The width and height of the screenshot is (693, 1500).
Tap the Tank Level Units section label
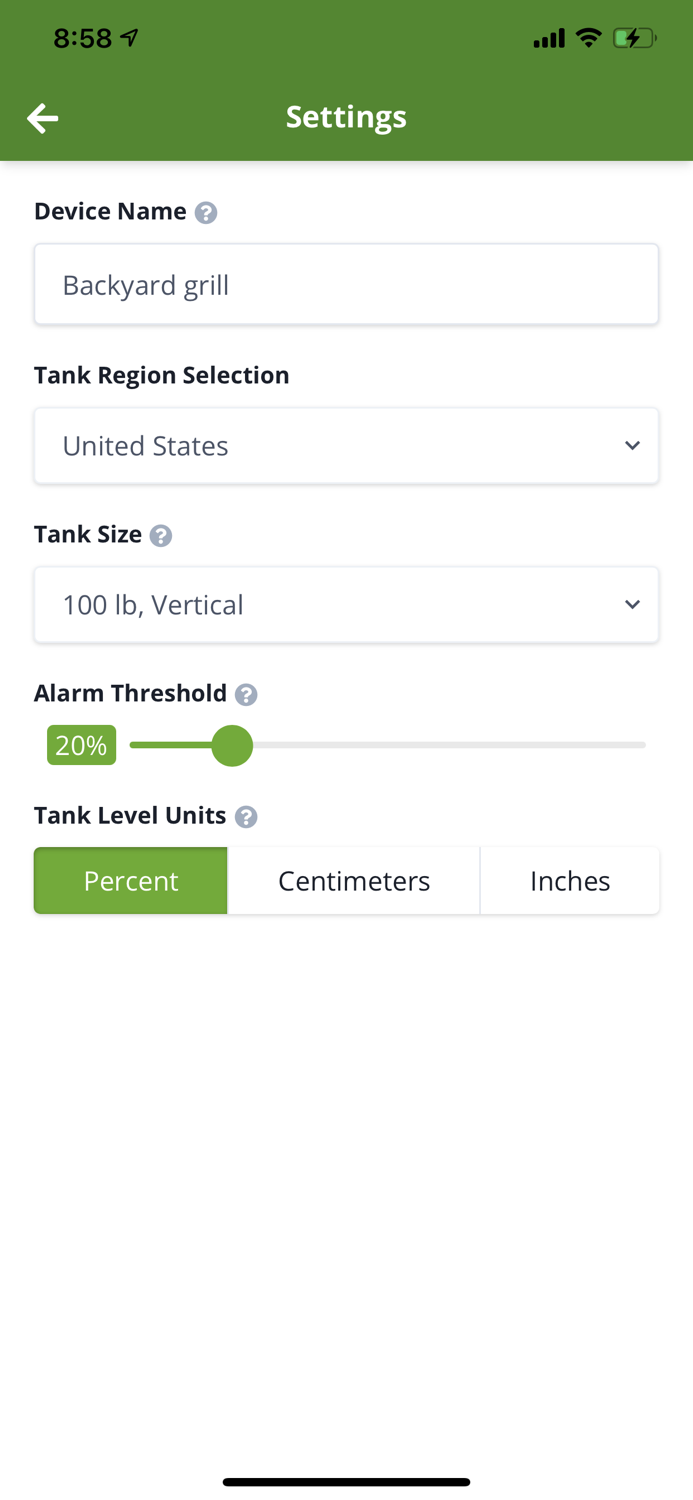coord(130,816)
